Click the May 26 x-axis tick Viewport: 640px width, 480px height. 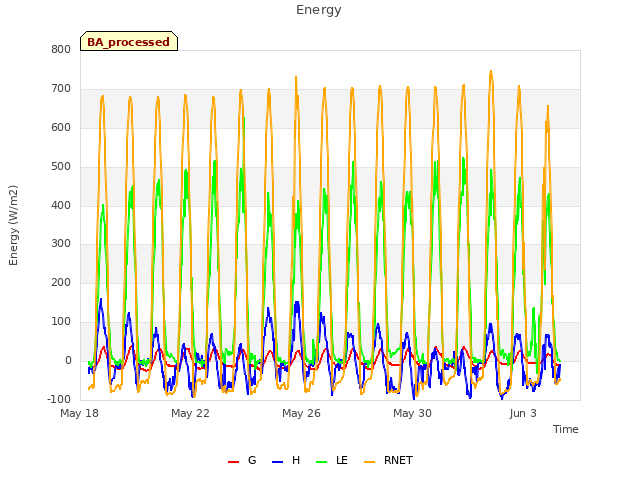301,413
